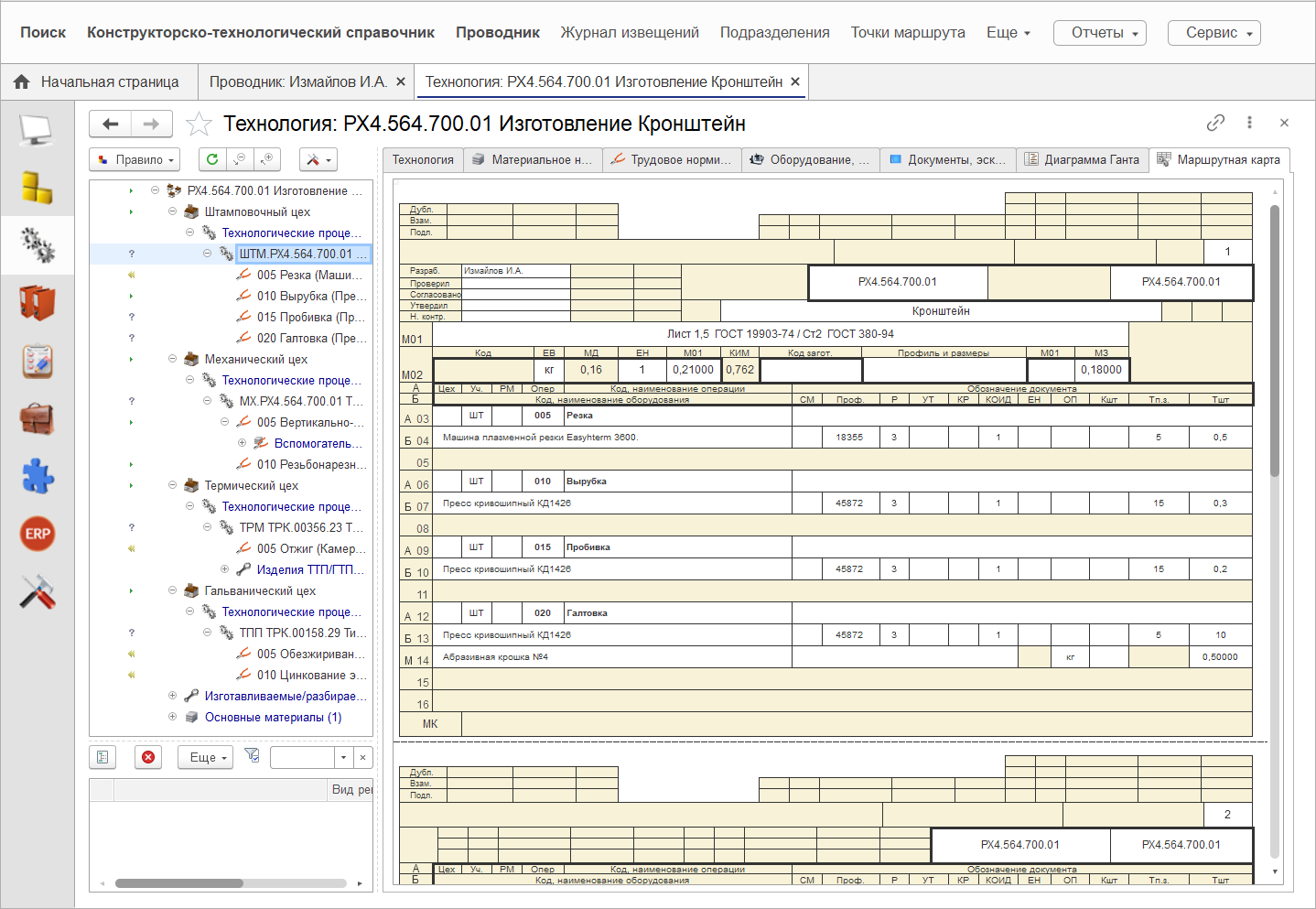The height and width of the screenshot is (909, 1316).
Task: Open the desktop monitor section in the sidebar
Action: tap(37, 131)
